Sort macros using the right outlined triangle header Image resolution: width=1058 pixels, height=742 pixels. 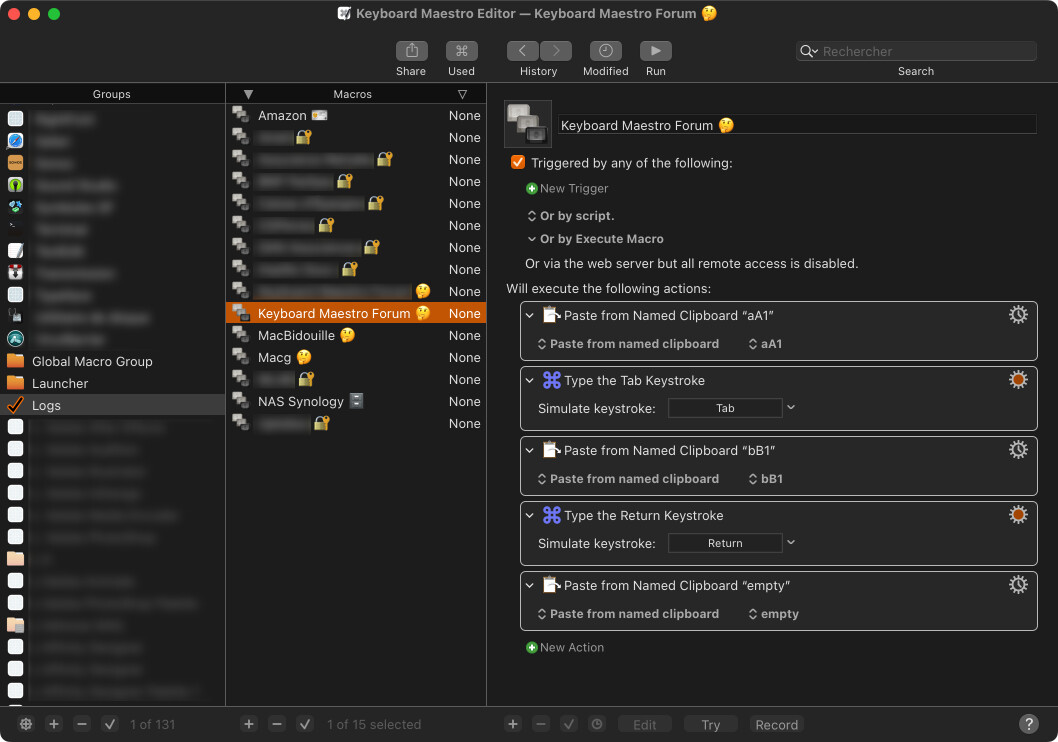tap(462, 94)
